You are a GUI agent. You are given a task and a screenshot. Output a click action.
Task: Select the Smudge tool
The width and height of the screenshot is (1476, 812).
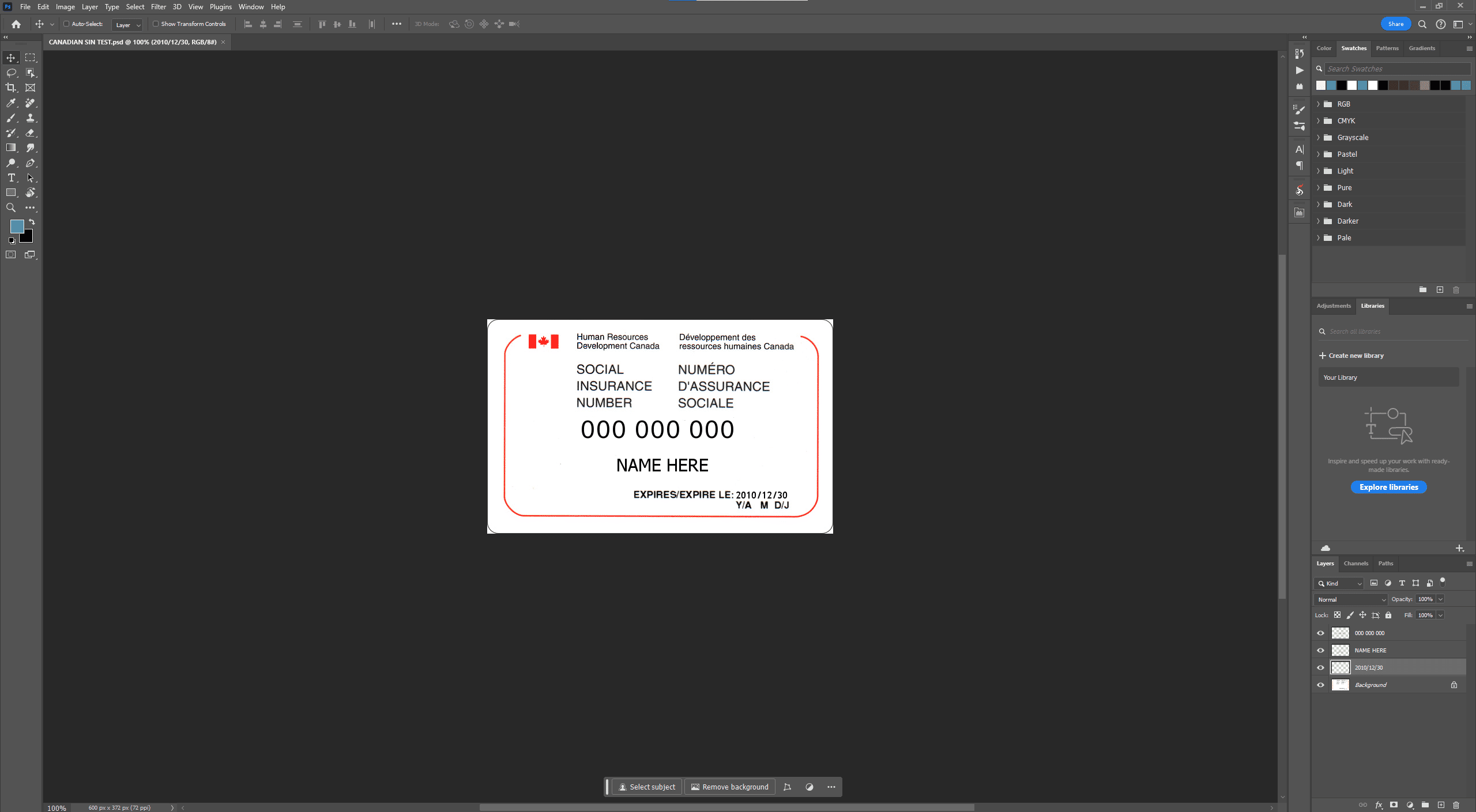(x=30, y=148)
